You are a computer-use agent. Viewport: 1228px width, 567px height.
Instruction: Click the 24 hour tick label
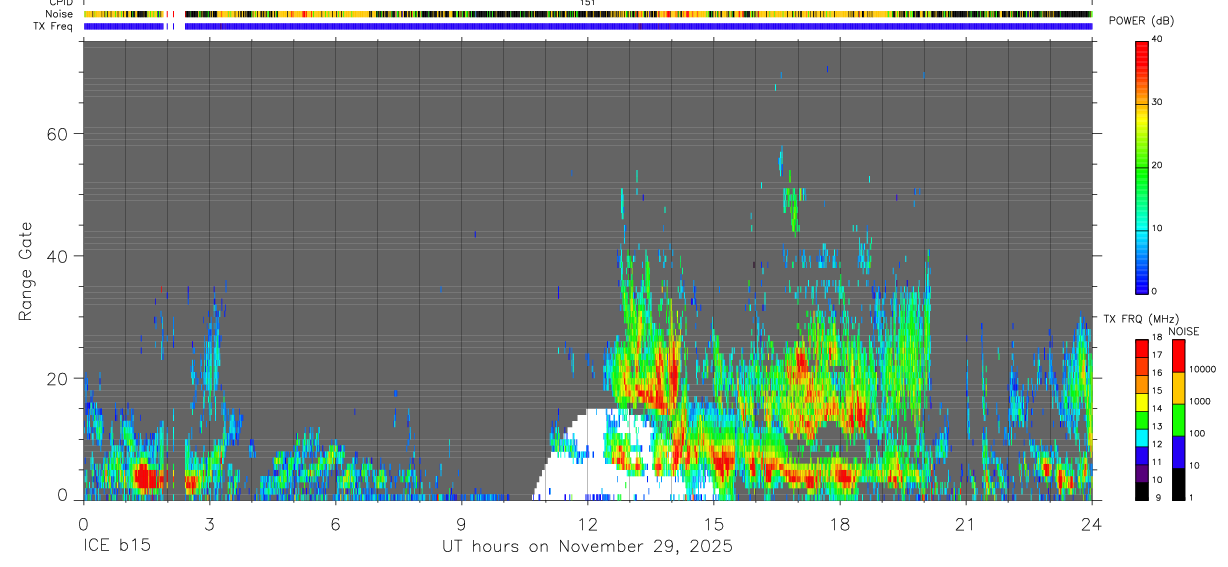pyautogui.click(x=1091, y=524)
